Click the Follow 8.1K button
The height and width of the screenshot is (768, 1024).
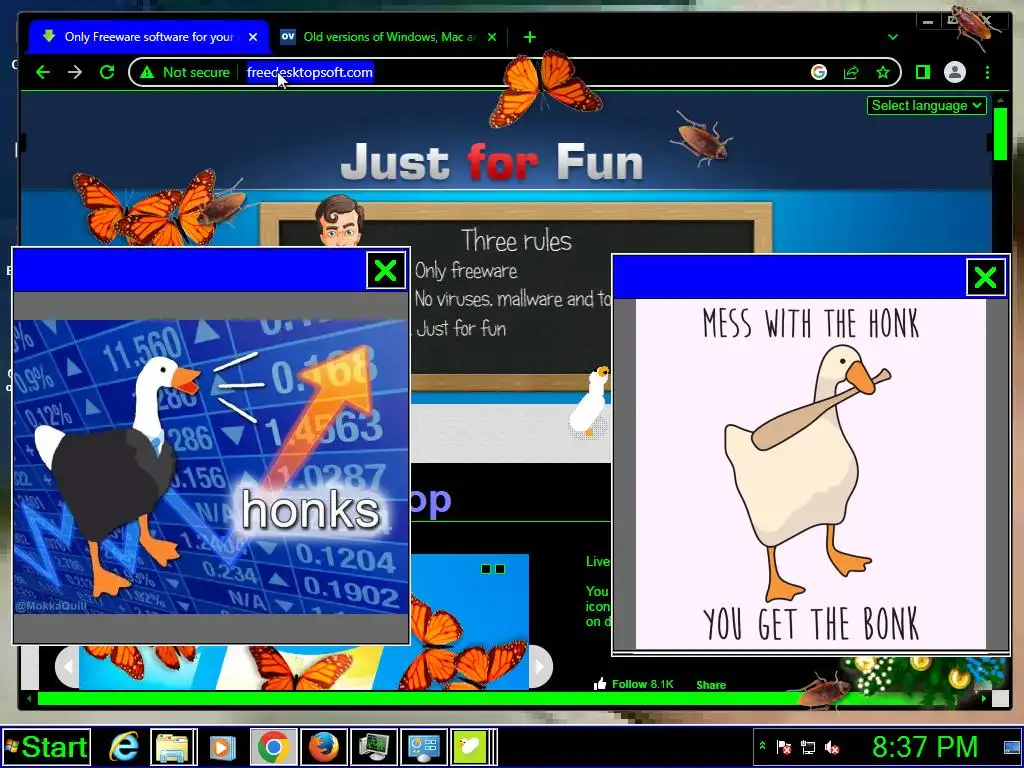click(x=633, y=684)
